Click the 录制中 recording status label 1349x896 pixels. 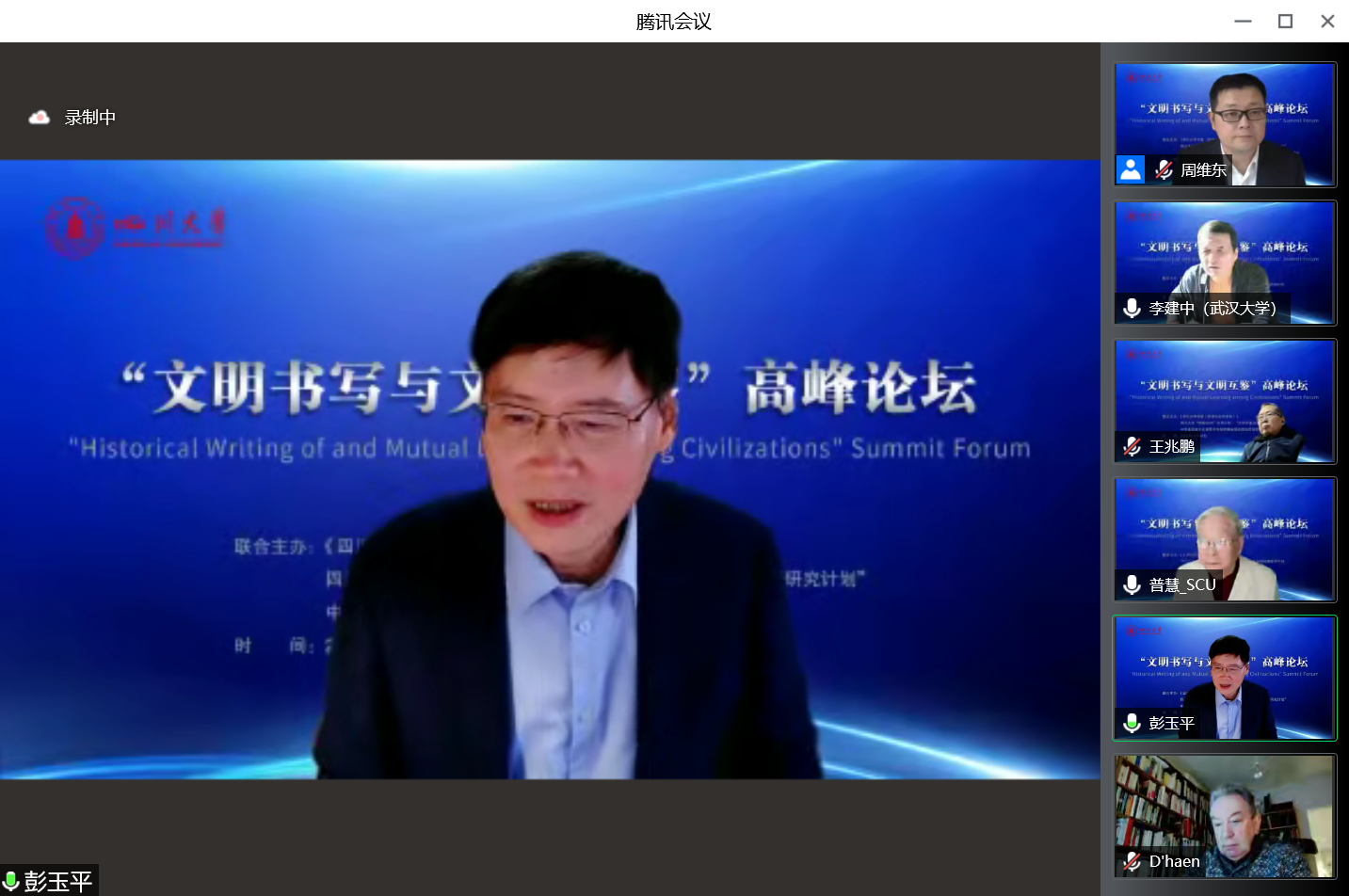pos(90,118)
